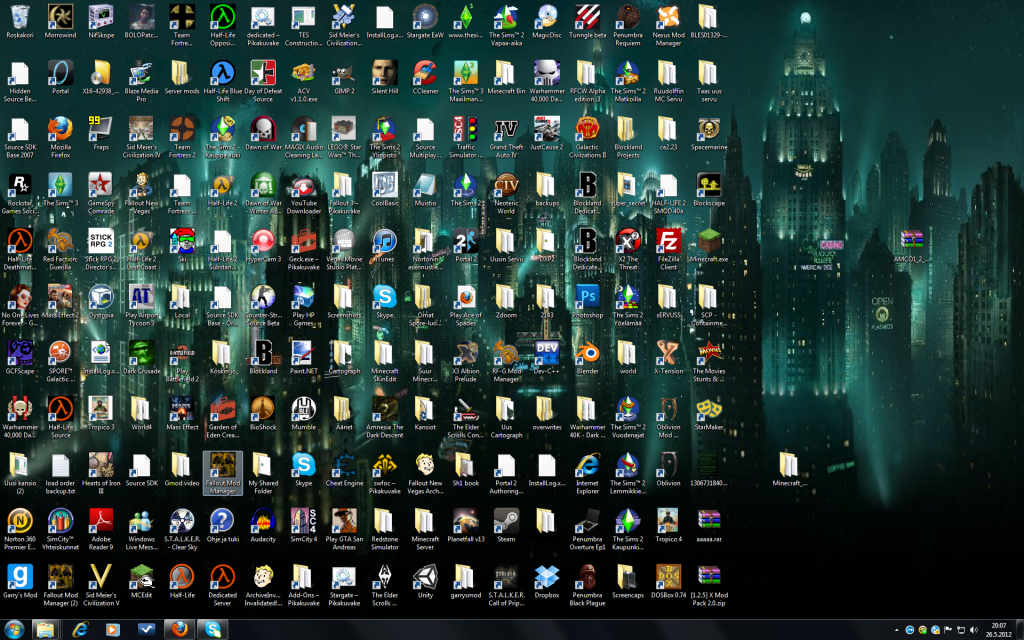Select the Photoshop shortcut

(586, 302)
